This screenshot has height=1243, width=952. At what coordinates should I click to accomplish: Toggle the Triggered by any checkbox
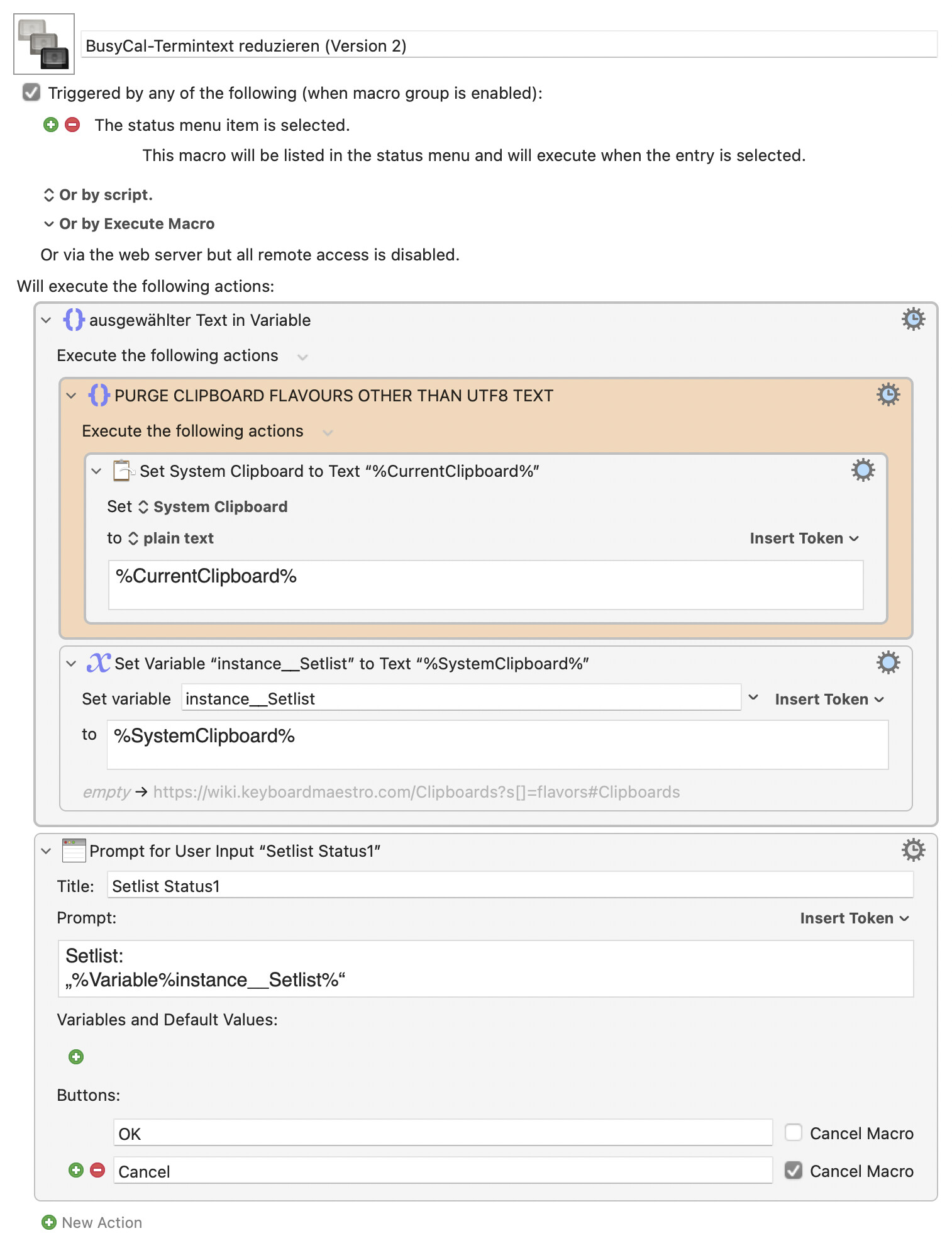31,92
